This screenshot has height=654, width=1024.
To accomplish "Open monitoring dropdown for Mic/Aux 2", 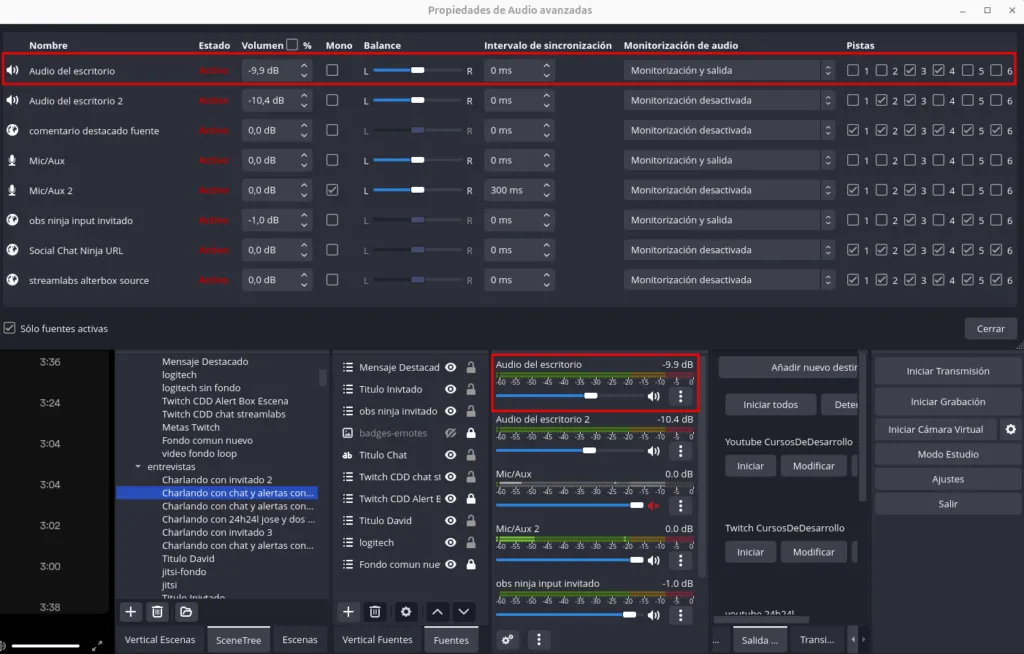I will 729,190.
